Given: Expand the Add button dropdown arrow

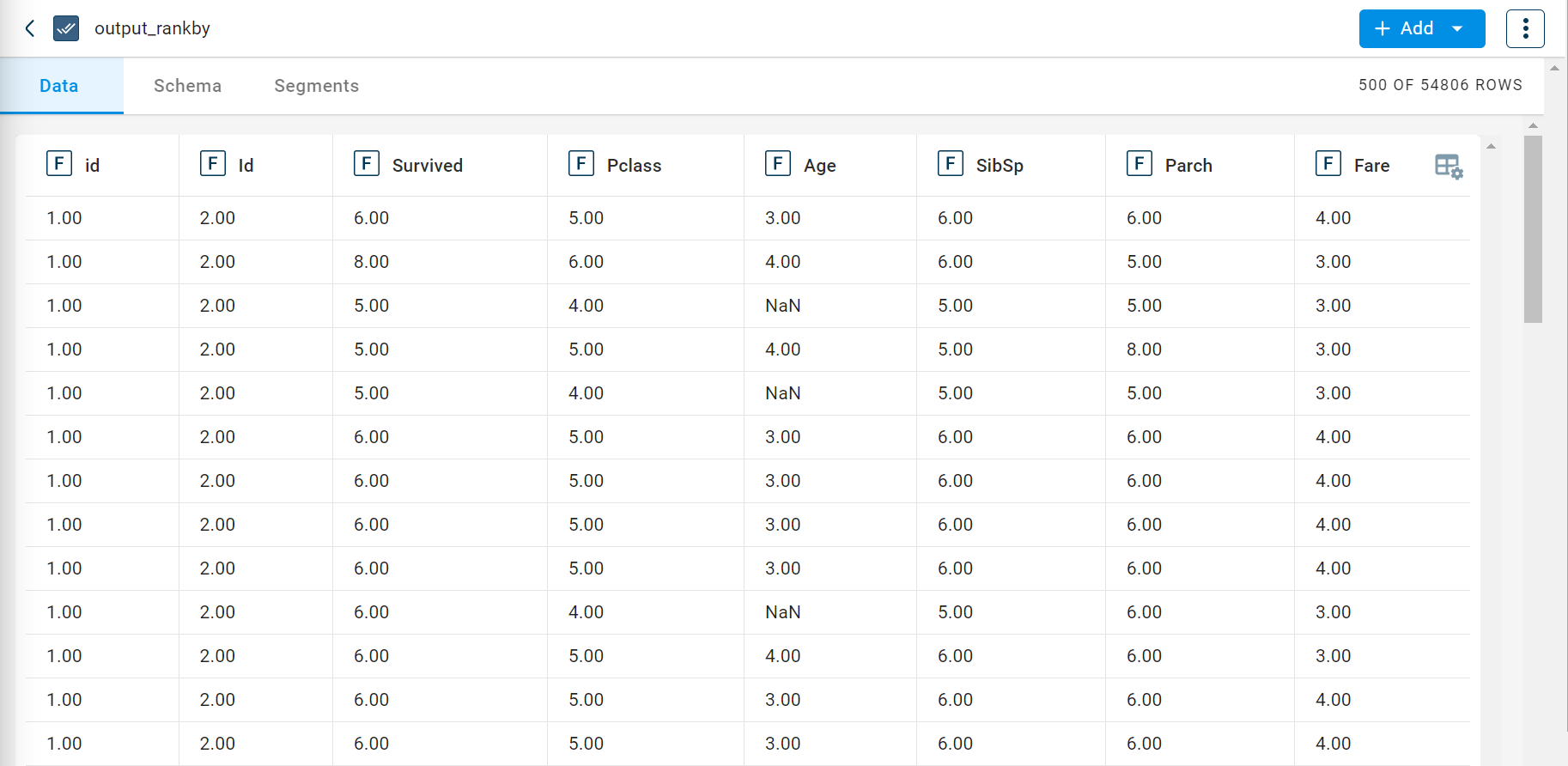Looking at the screenshot, I should point(1457,28).
